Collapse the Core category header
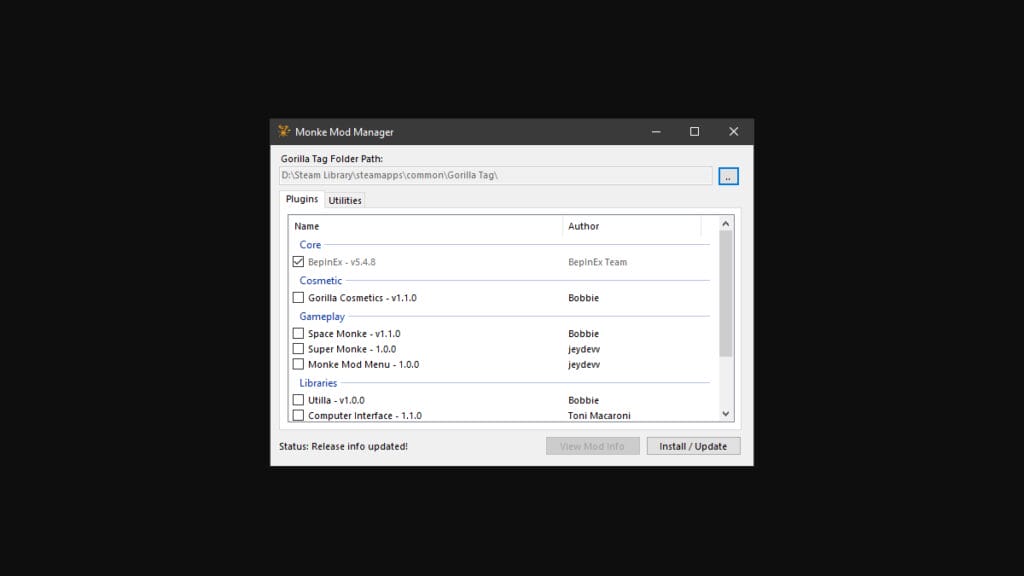The image size is (1024, 576). 310,244
